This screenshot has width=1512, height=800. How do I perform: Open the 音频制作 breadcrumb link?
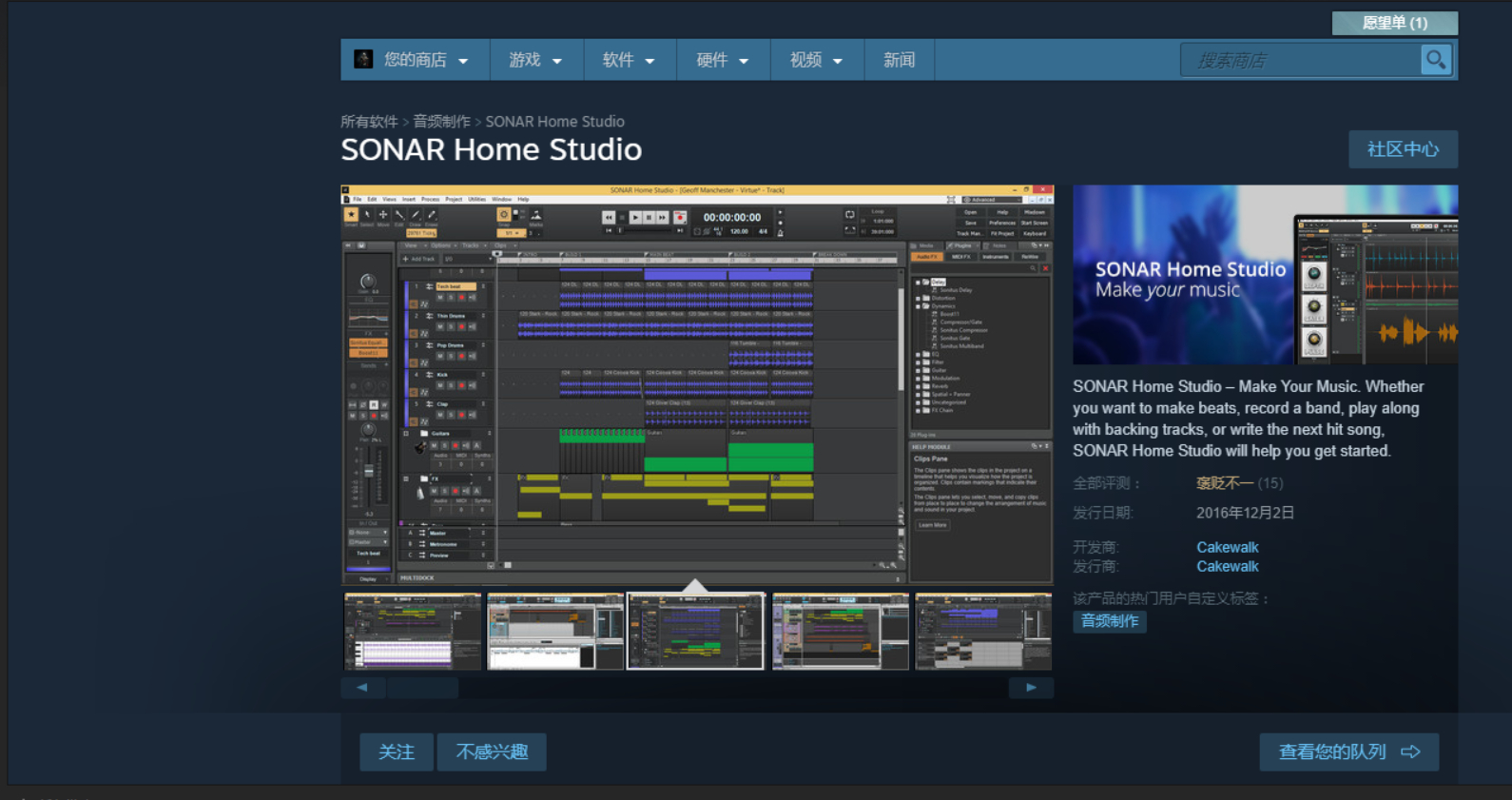pyautogui.click(x=441, y=122)
